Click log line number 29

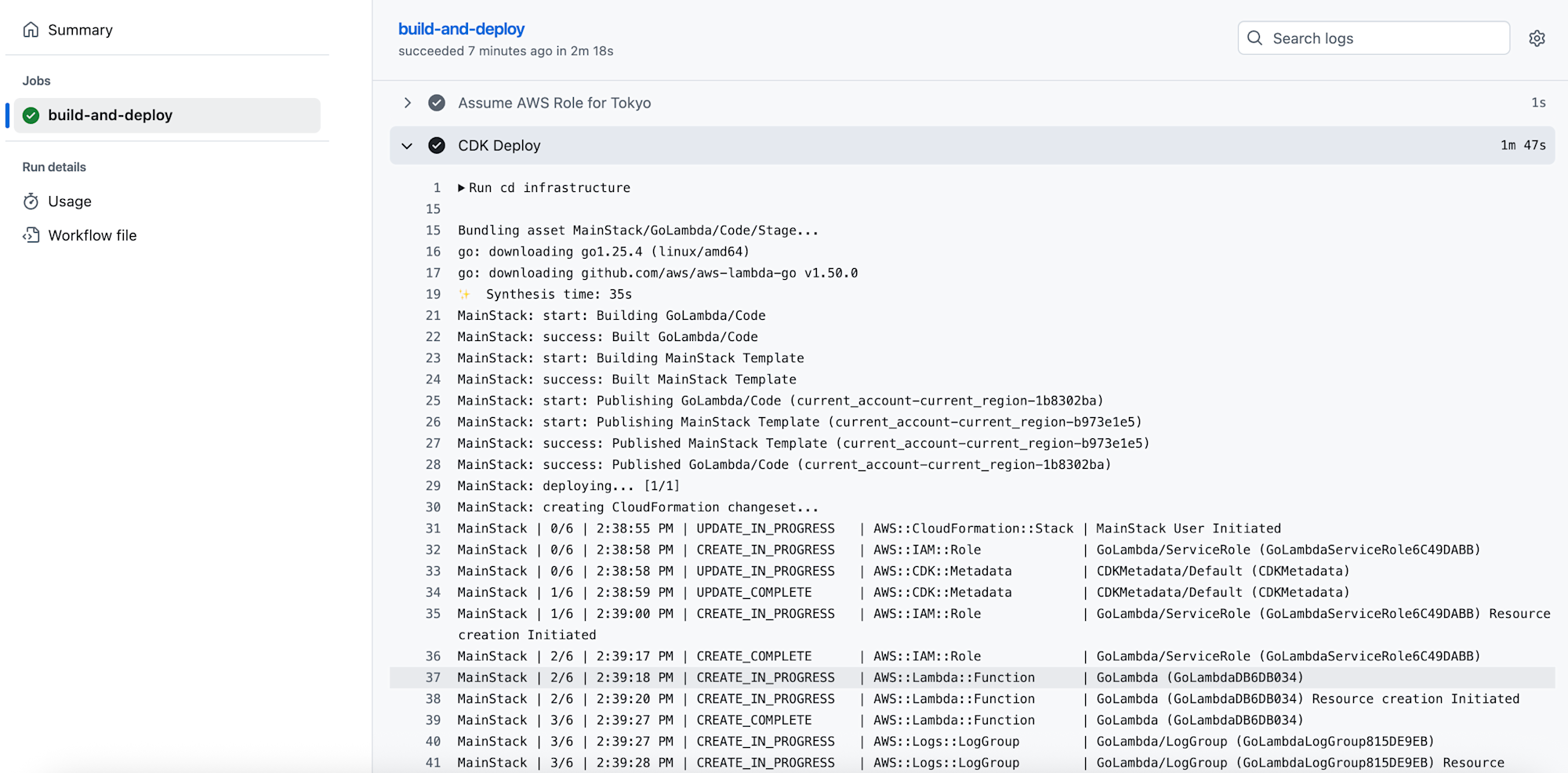click(433, 486)
